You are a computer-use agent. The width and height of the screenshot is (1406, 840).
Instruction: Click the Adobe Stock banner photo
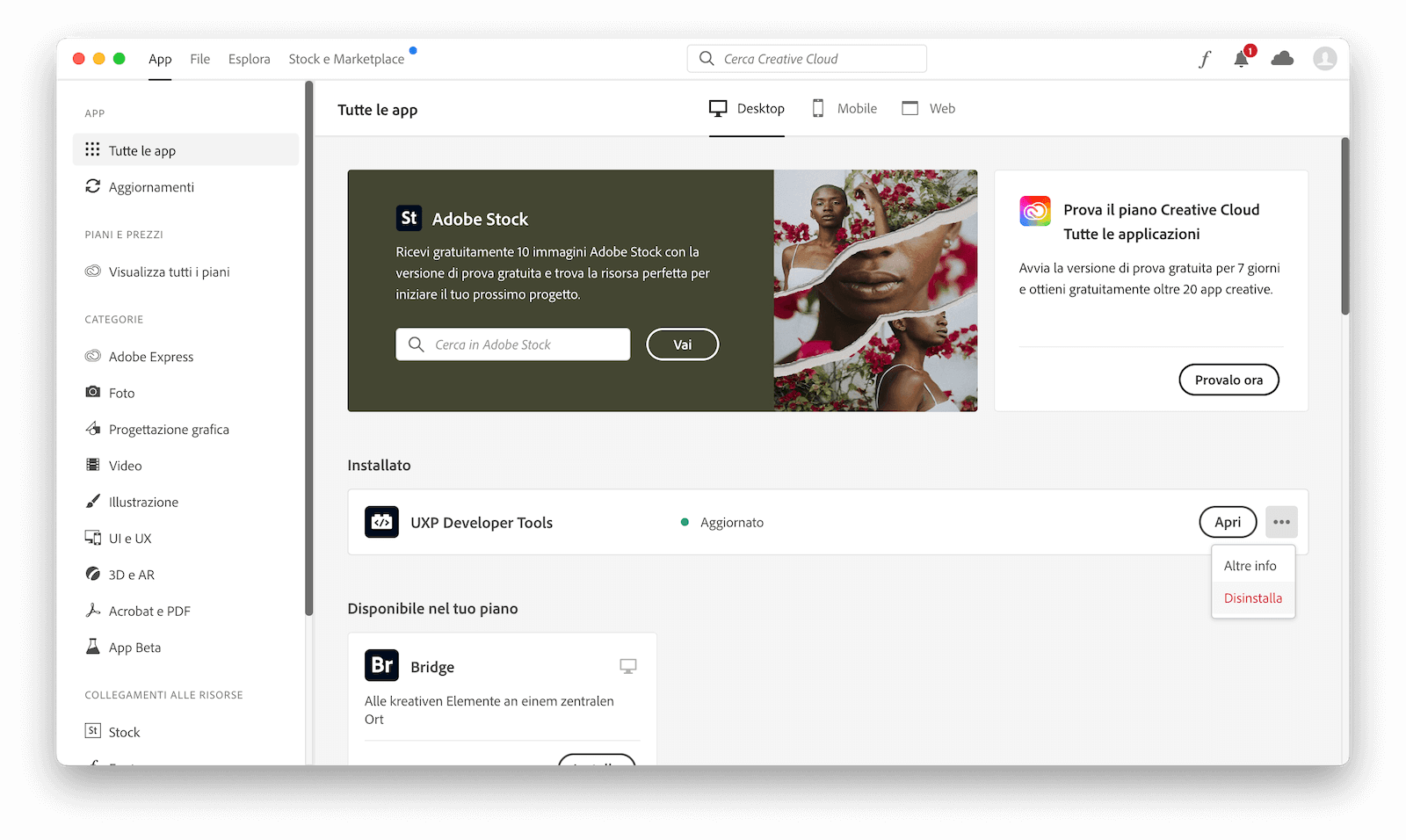click(x=875, y=291)
